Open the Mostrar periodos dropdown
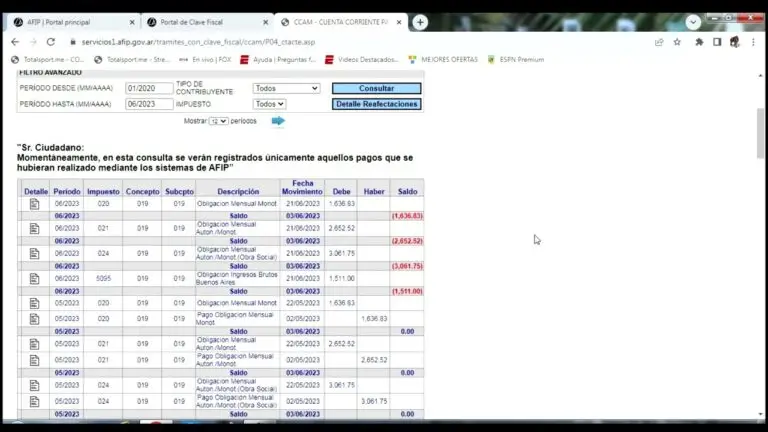The height and width of the screenshot is (432, 768). [218, 121]
